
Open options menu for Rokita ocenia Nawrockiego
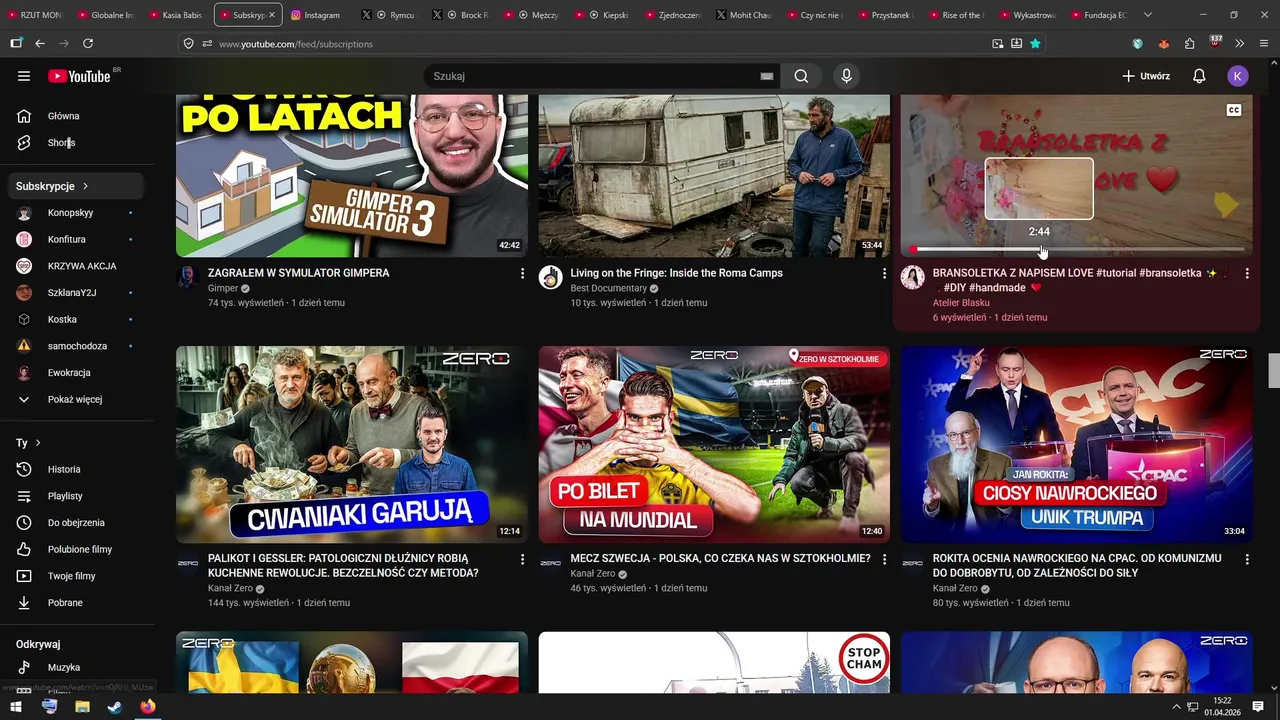[x=1247, y=559]
